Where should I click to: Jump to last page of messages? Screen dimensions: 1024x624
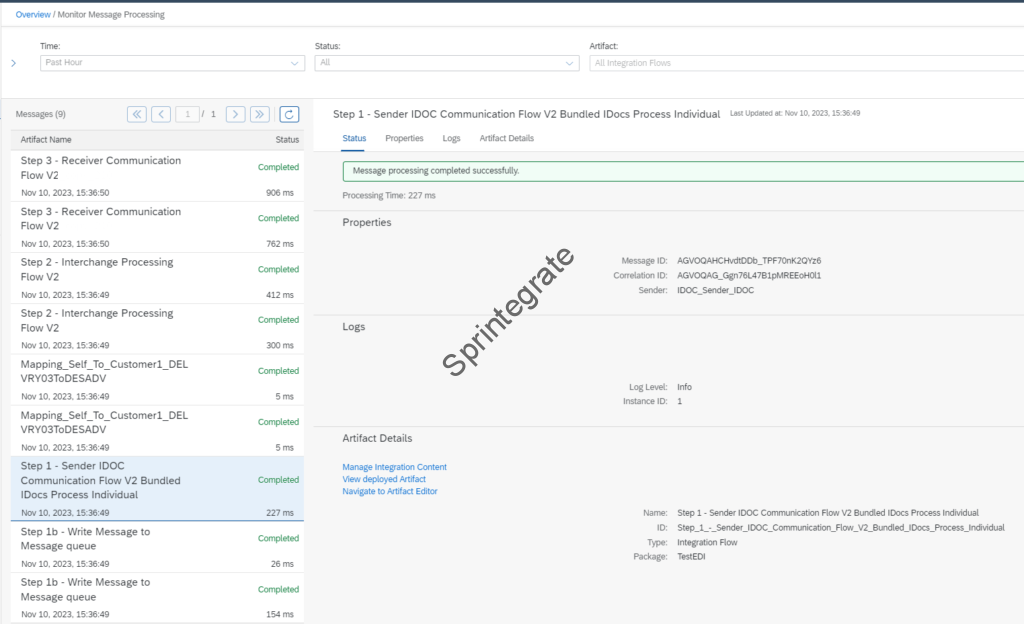[x=260, y=114]
